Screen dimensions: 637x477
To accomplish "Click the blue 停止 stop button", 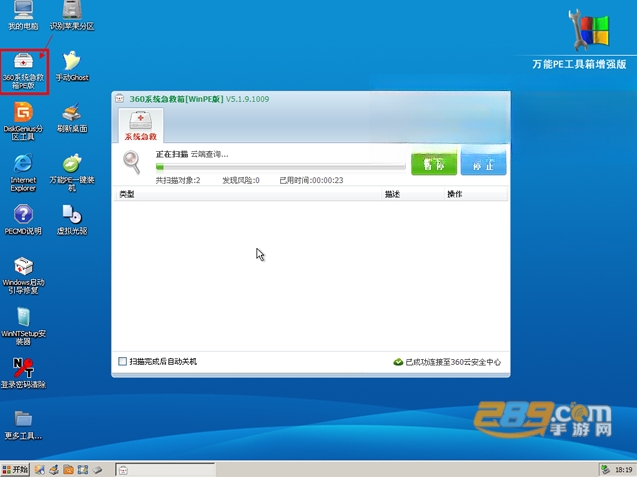I will [483, 161].
